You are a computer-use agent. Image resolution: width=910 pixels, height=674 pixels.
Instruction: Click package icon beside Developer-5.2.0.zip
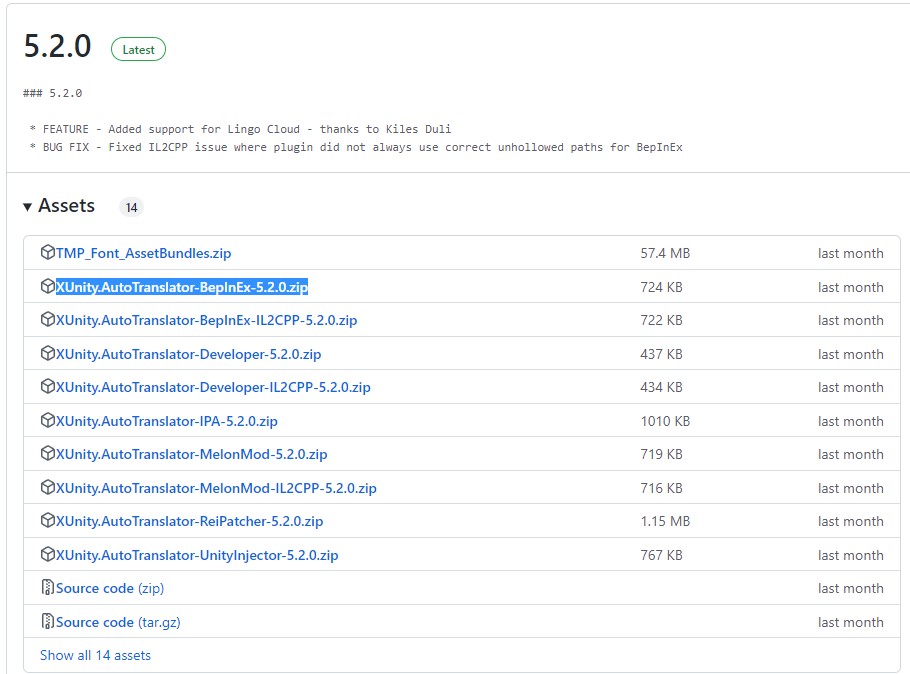[x=48, y=354]
